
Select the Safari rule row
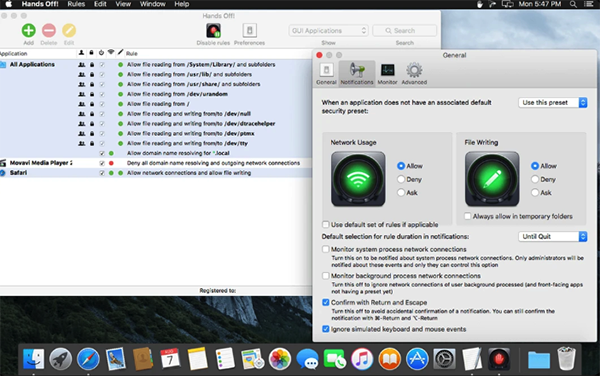[x=156, y=173]
